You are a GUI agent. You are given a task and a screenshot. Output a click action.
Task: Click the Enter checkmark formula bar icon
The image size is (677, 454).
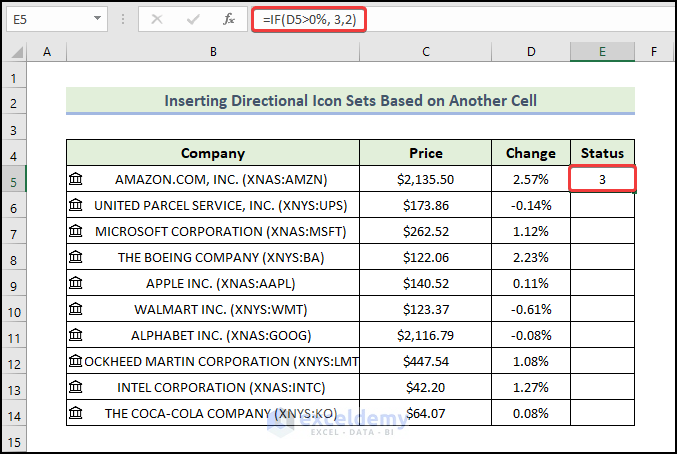194,19
